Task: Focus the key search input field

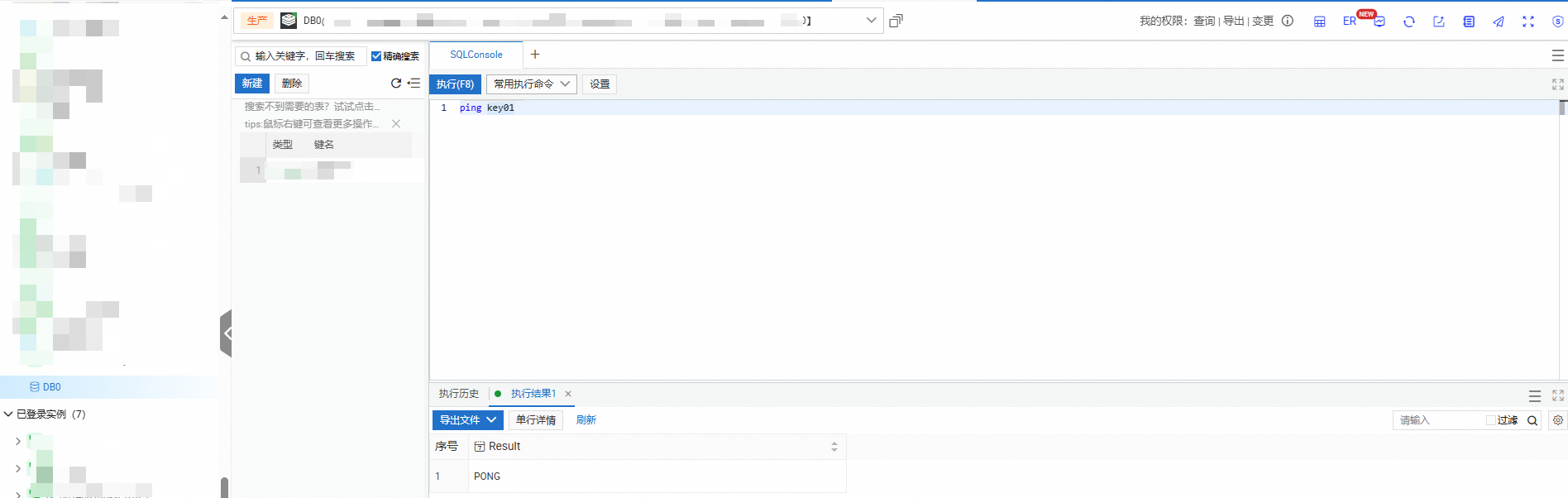Action: (x=302, y=56)
